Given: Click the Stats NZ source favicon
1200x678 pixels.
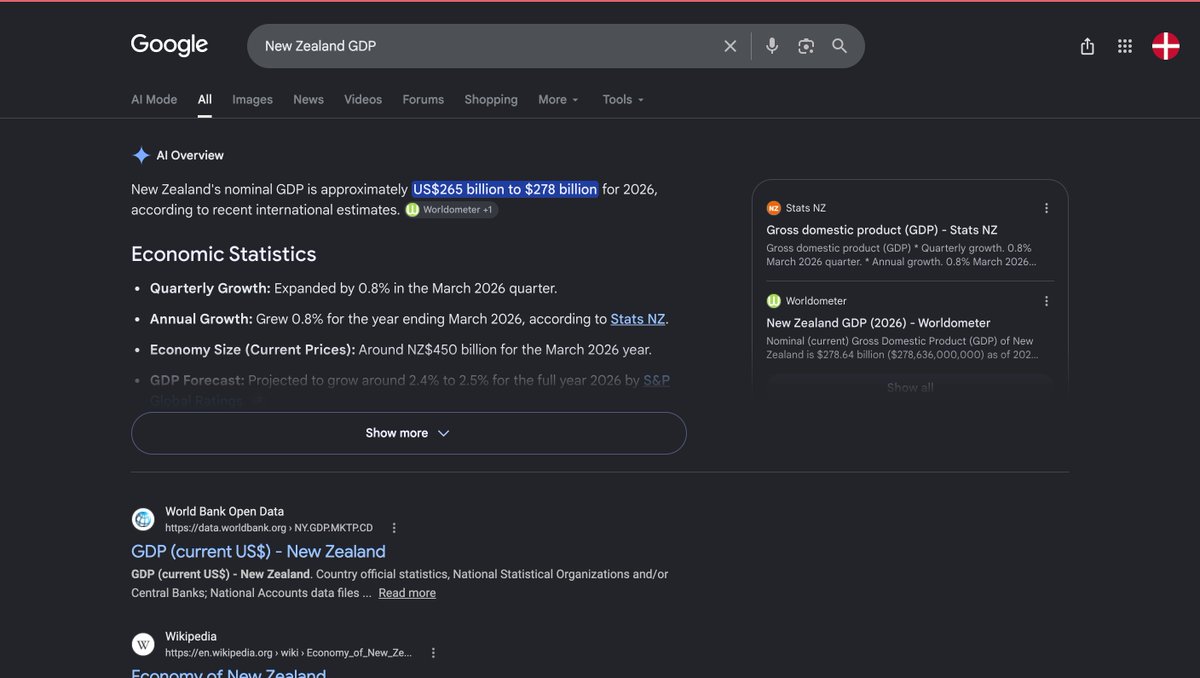Looking at the screenshot, I should [x=773, y=208].
